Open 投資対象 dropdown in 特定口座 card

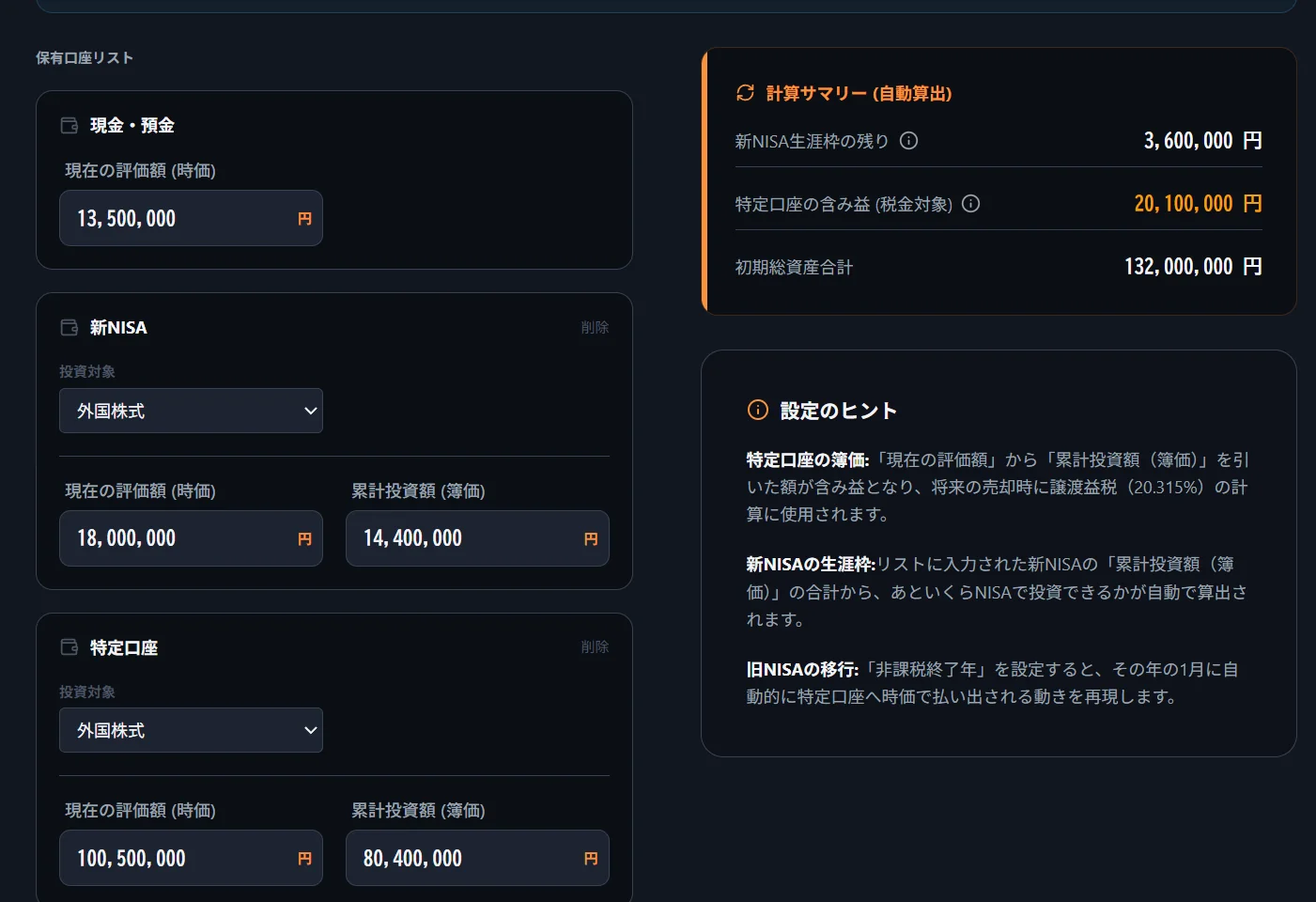tap(191, 730)
